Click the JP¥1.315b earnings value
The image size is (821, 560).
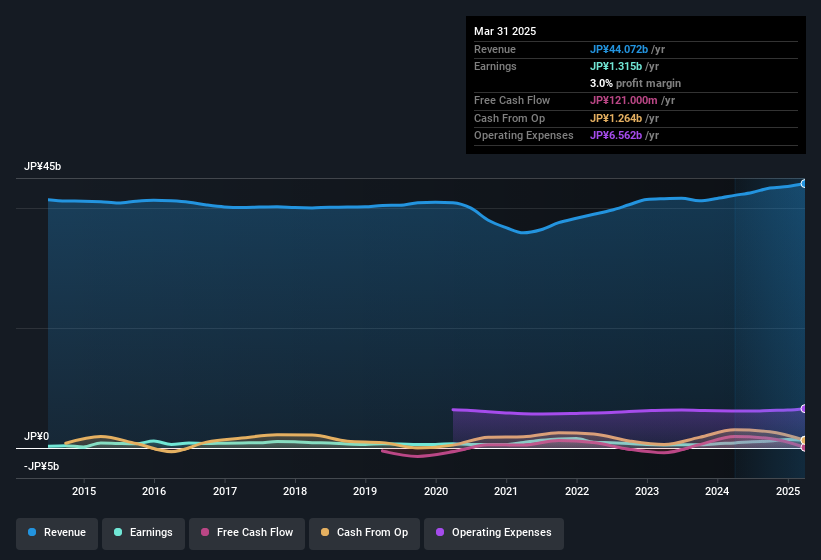click(616, 66)
